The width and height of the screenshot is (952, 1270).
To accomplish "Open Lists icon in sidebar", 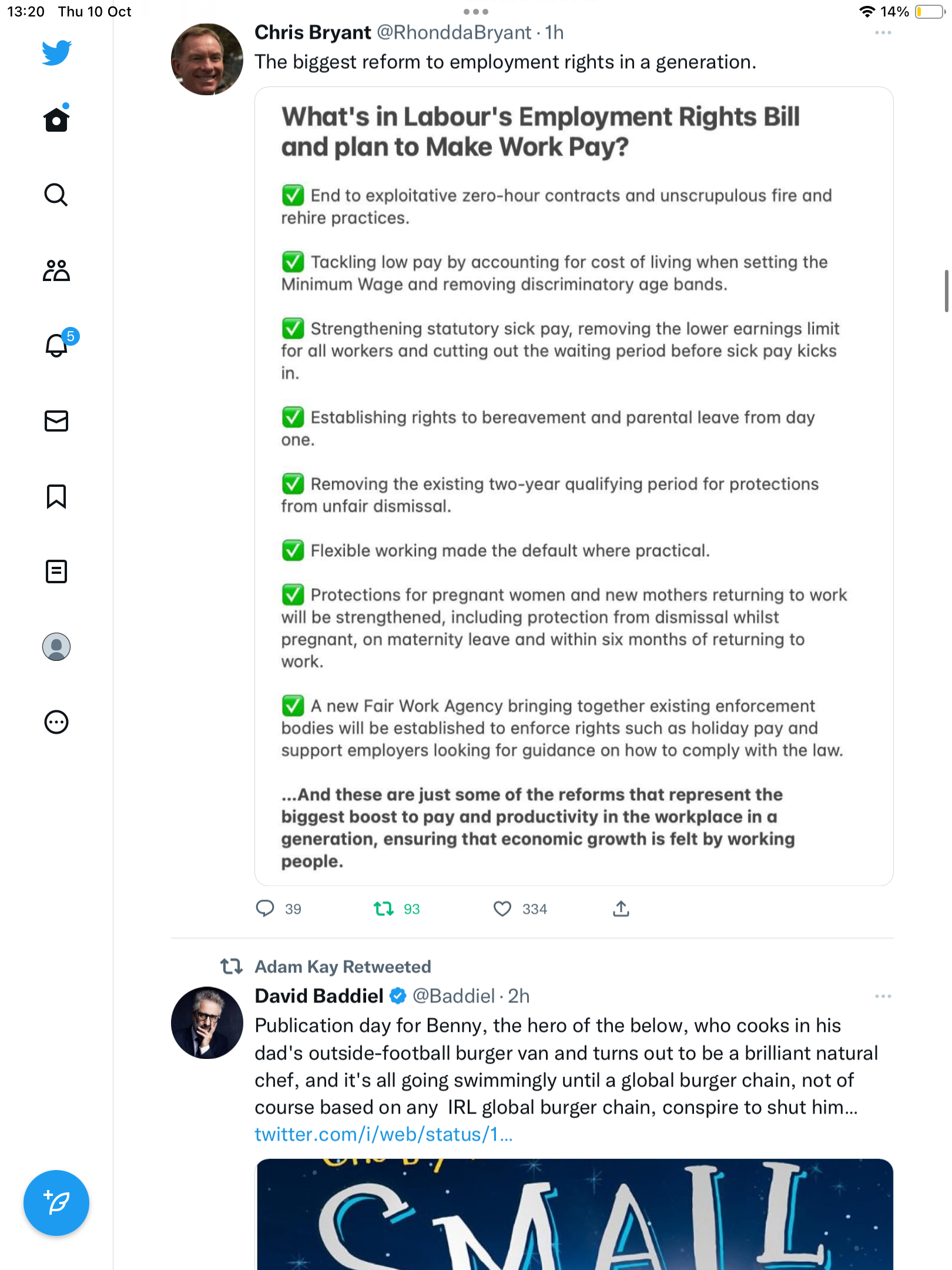I will (56, 571).
